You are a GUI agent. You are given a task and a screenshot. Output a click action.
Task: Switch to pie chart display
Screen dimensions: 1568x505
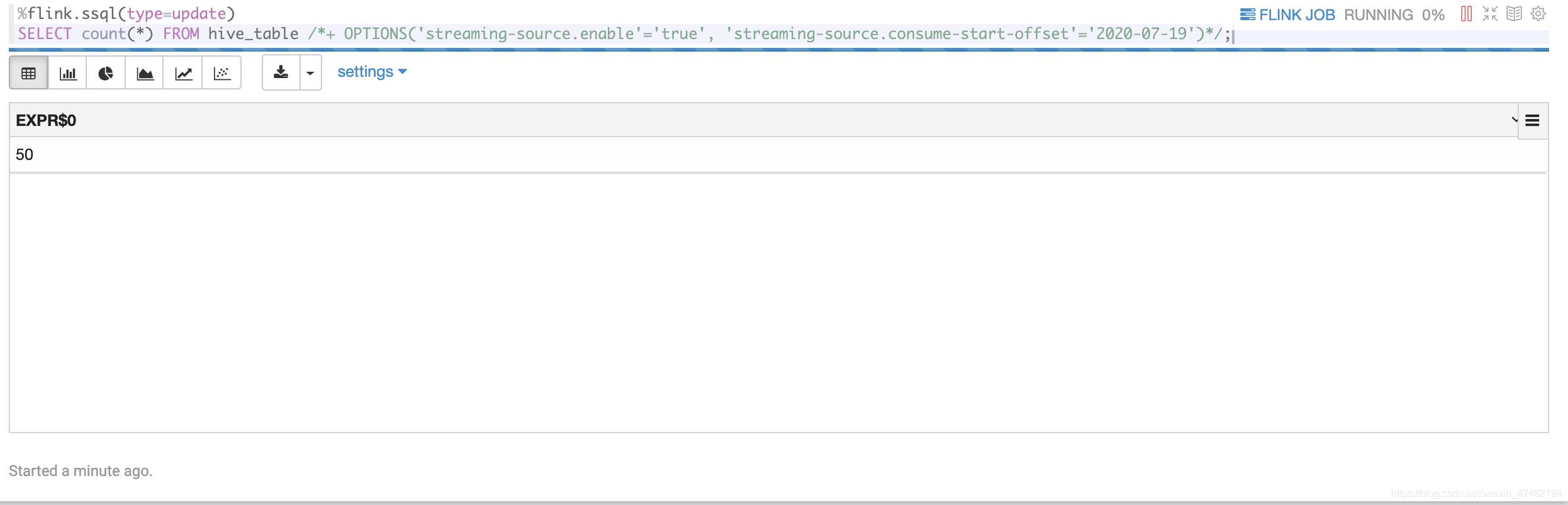[106, 73]
